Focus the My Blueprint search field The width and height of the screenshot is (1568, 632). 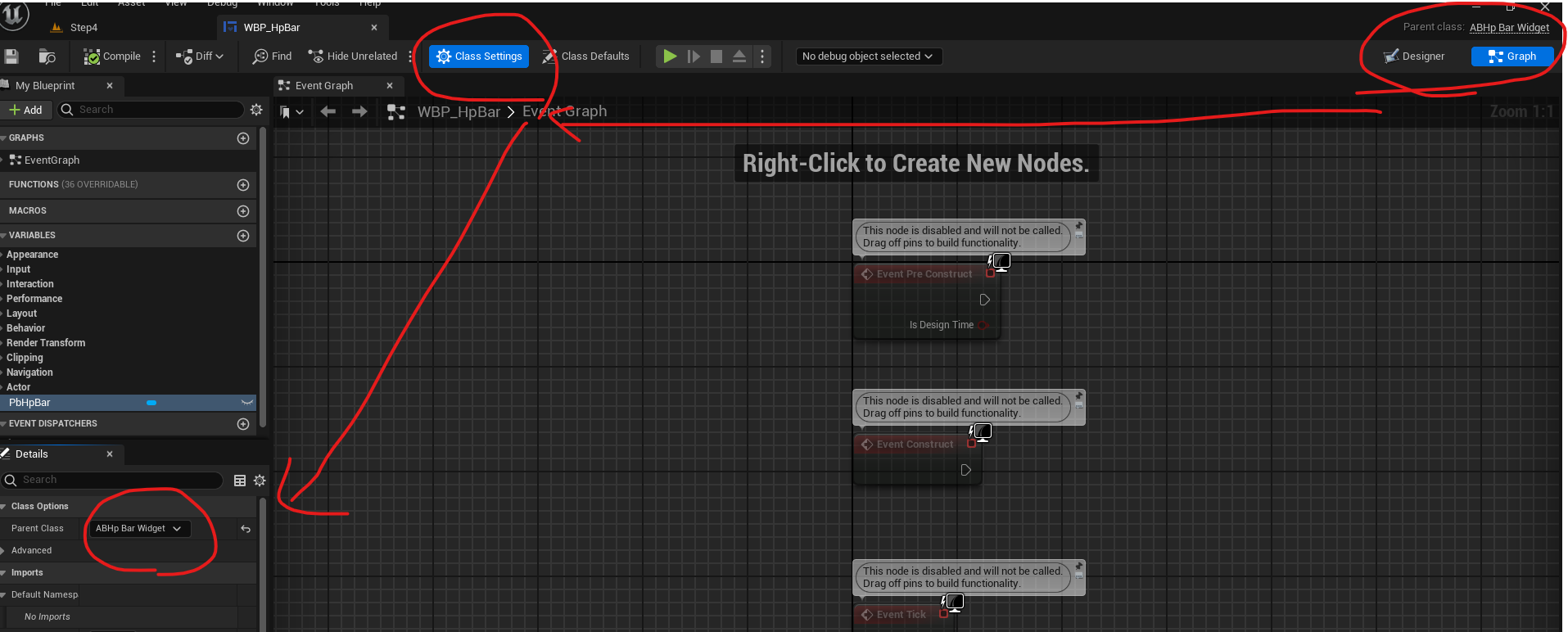151,110
